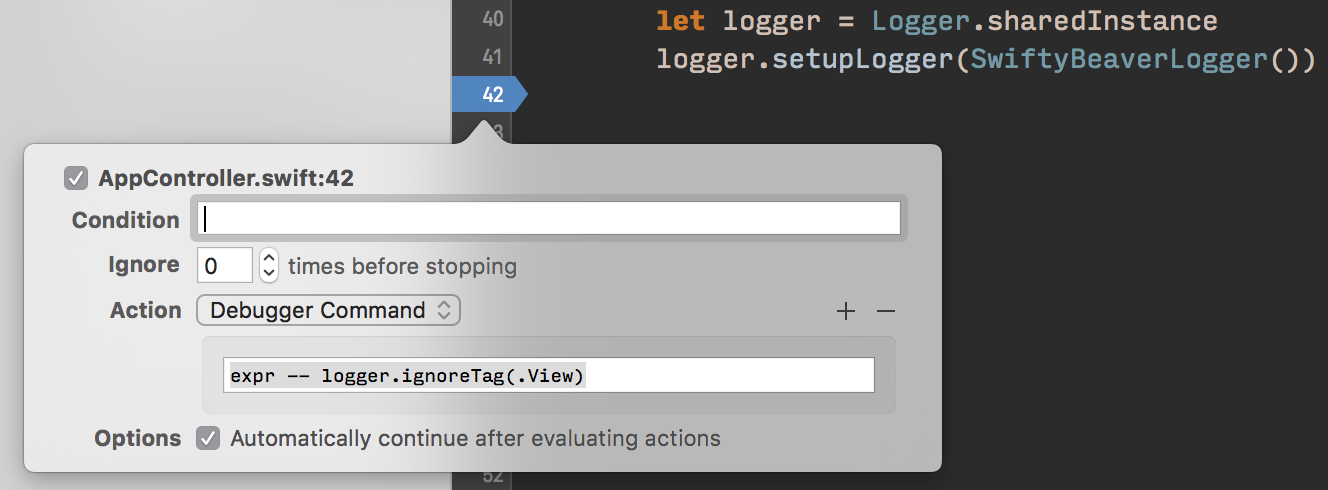Click line number 40 in the gutter
The height and width of the screenshot is (490, 1328).
pyautogui.click(x=492, y=19)
